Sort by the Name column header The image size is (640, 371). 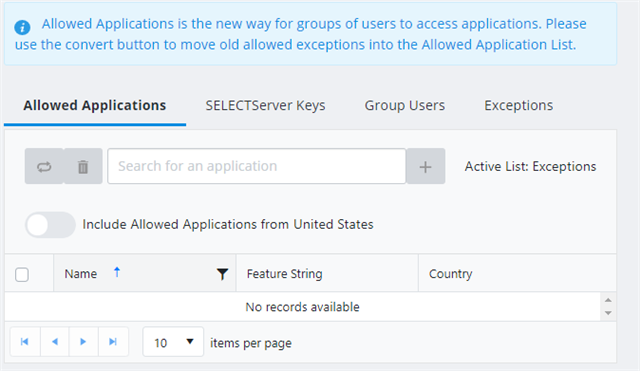81,274
